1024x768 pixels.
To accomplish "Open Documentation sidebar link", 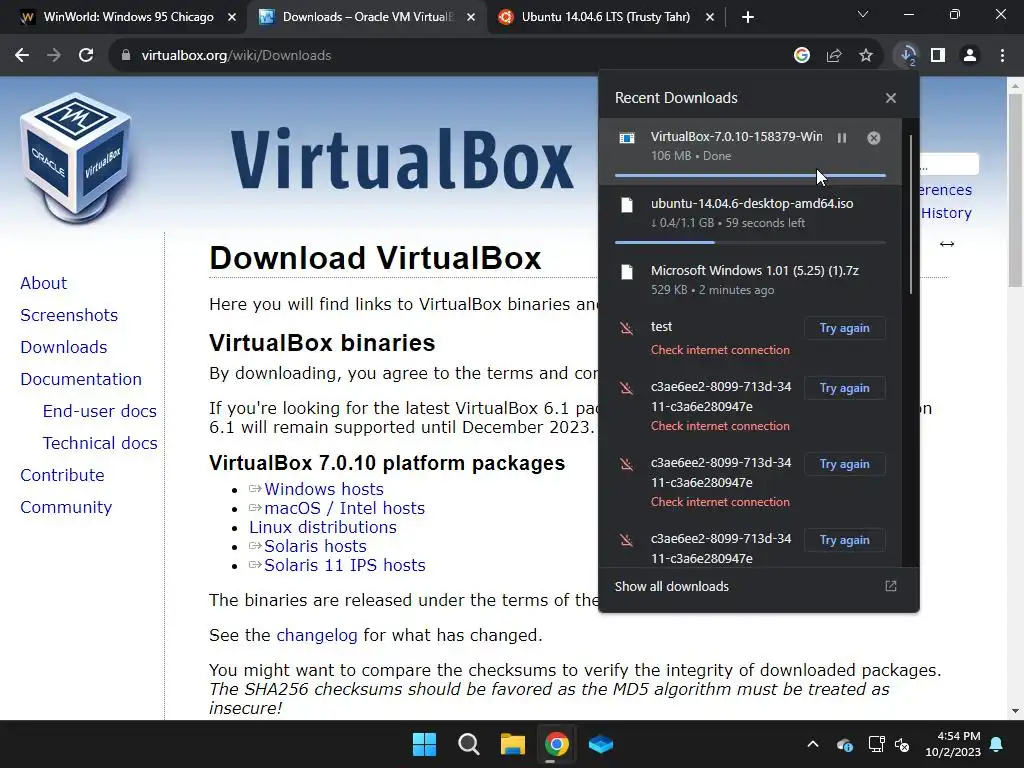I will click(x=81, y=379).
